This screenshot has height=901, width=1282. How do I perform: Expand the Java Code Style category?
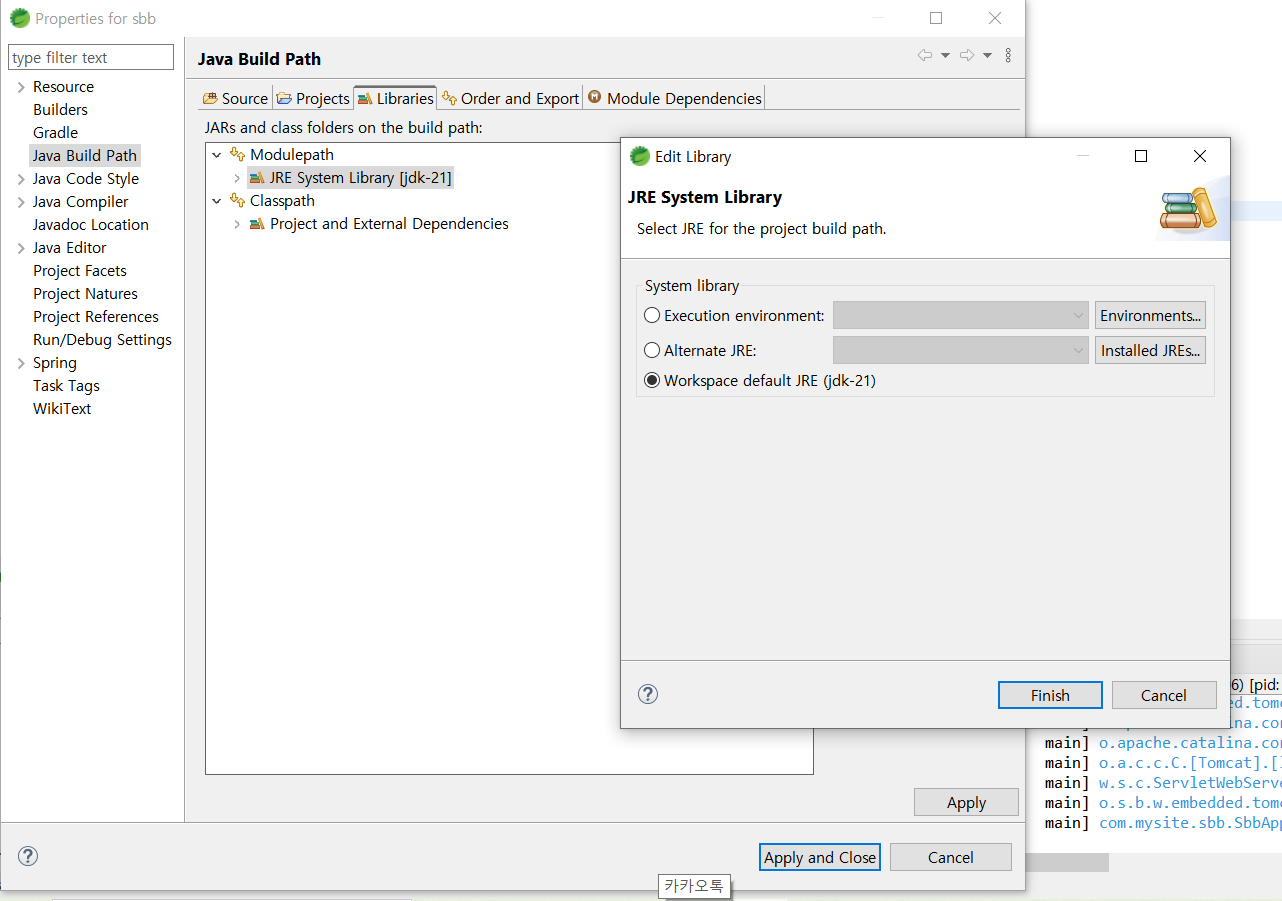[x=21, y=179]
